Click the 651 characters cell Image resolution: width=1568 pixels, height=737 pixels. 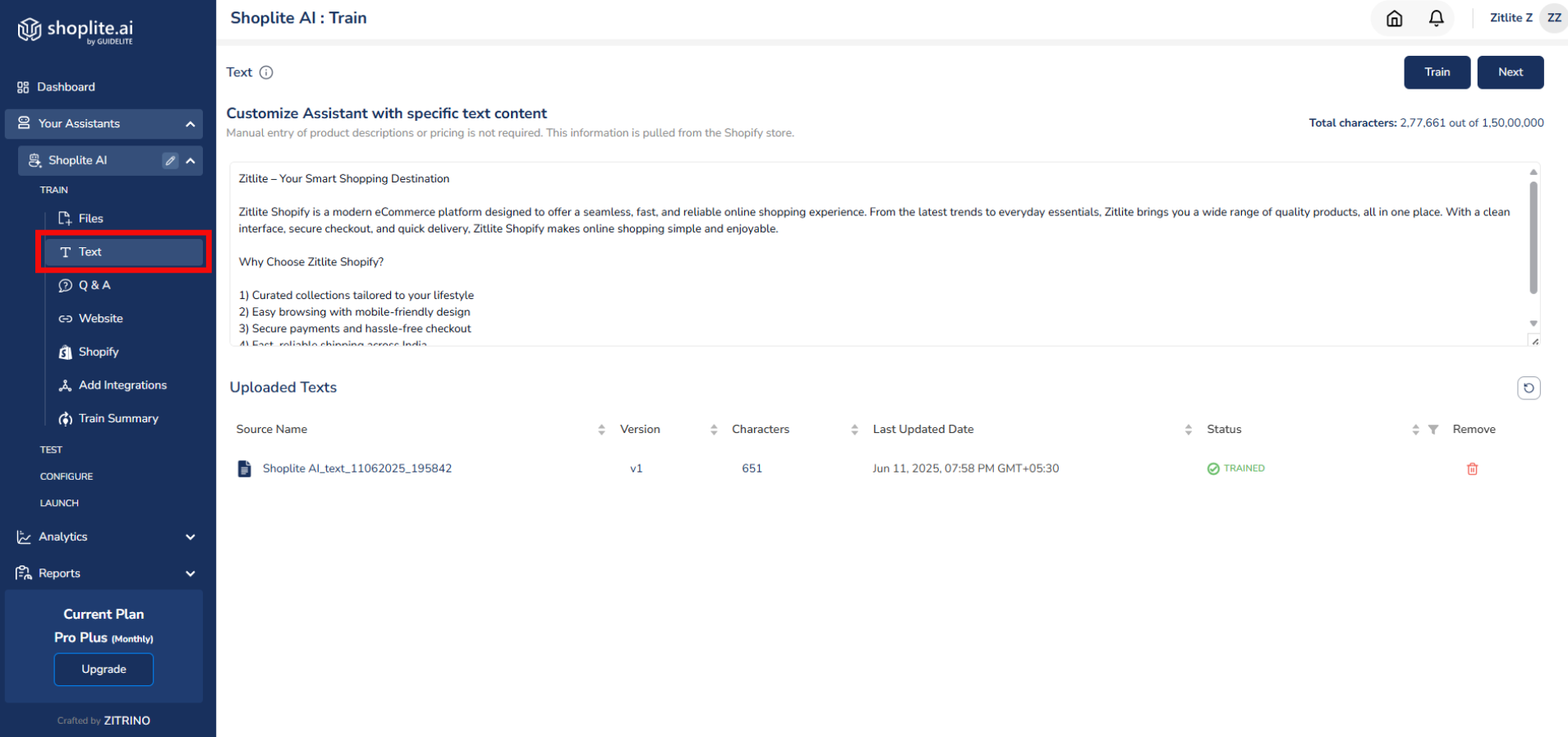point(752,468)
